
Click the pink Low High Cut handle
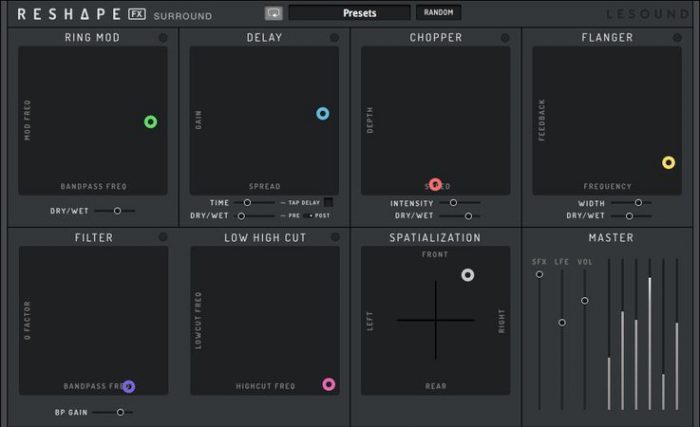tap(329, 384)
